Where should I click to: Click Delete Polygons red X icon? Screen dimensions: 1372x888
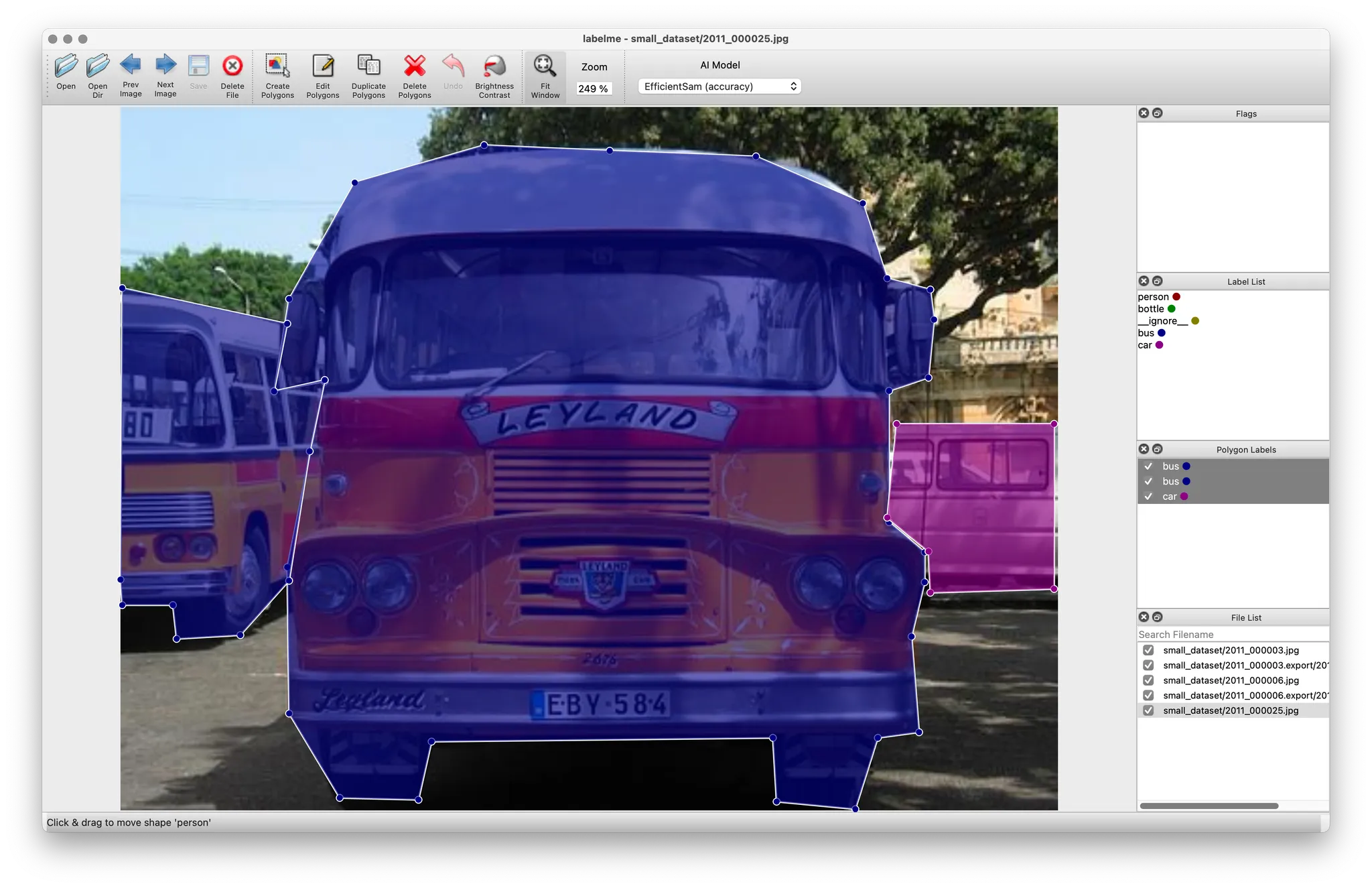(x=415, y=66)
